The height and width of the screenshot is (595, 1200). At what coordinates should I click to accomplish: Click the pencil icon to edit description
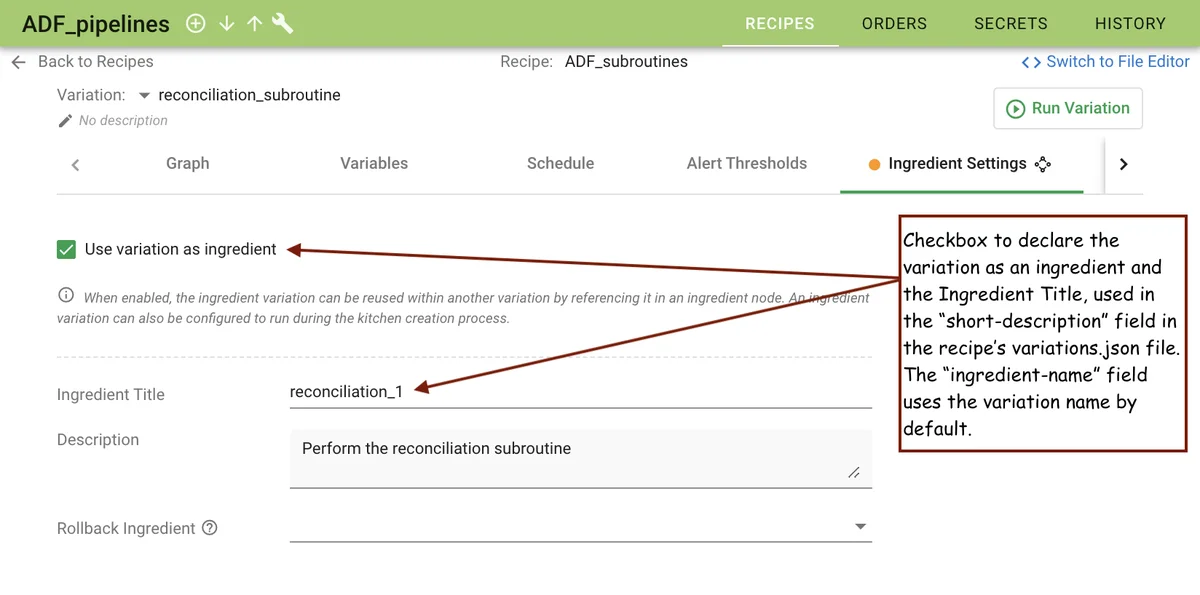point(66,120)
